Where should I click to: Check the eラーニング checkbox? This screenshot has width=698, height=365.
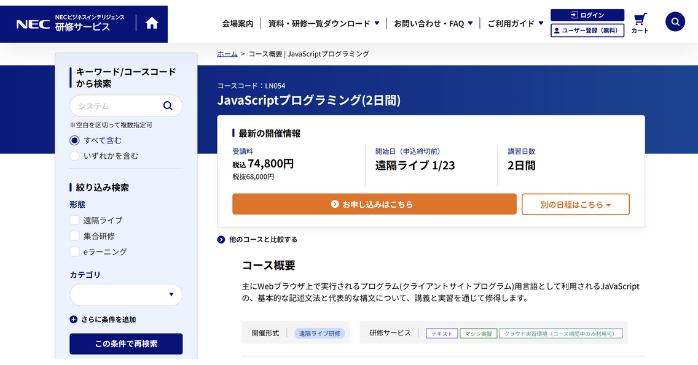(74, 251)
